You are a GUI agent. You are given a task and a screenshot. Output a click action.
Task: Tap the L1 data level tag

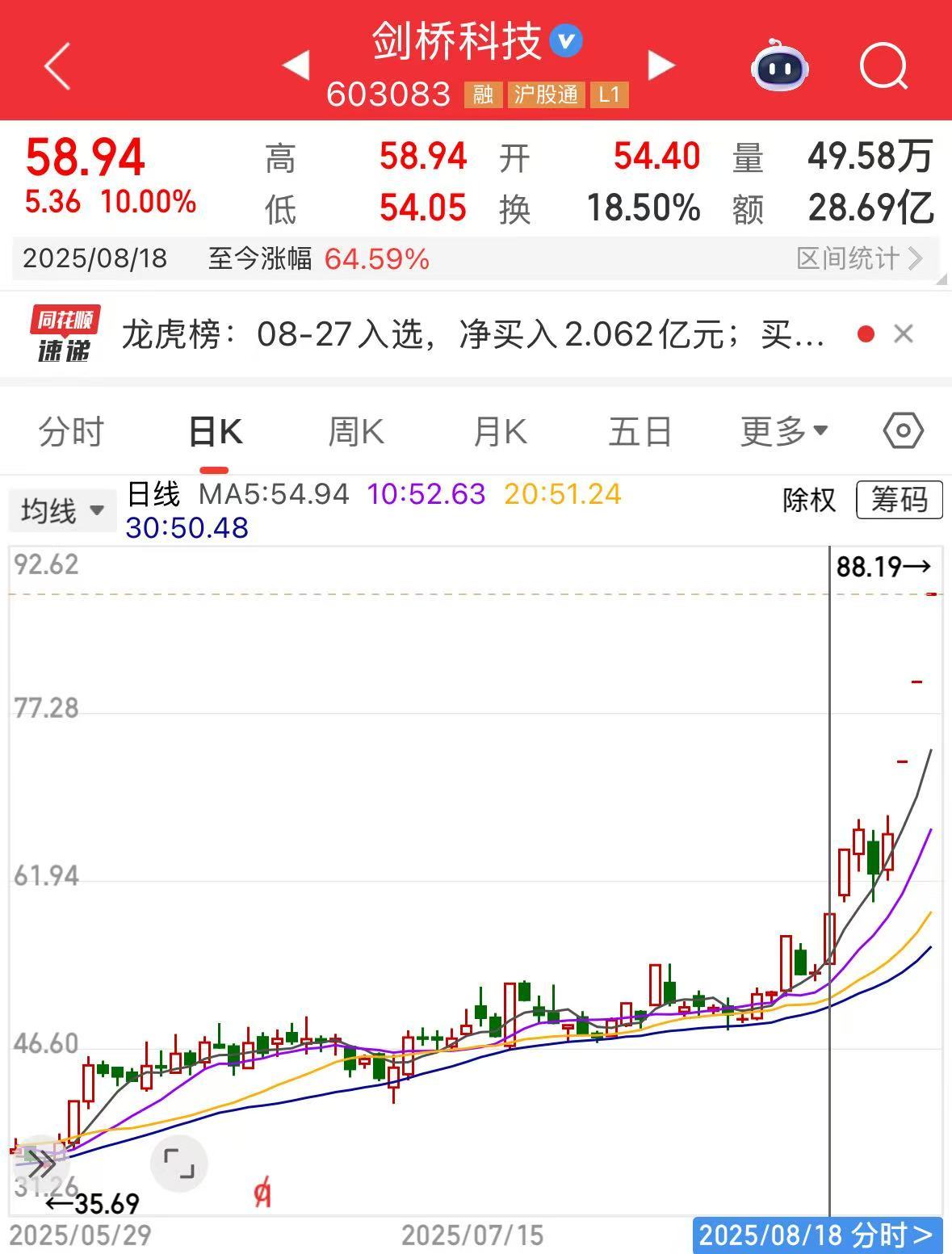pos(609,94)
